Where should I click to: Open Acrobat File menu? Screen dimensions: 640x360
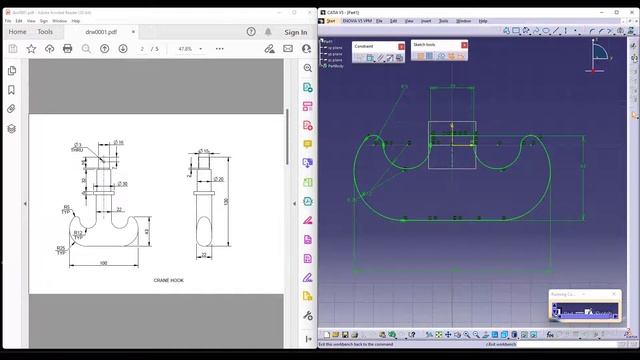[8, 21]
